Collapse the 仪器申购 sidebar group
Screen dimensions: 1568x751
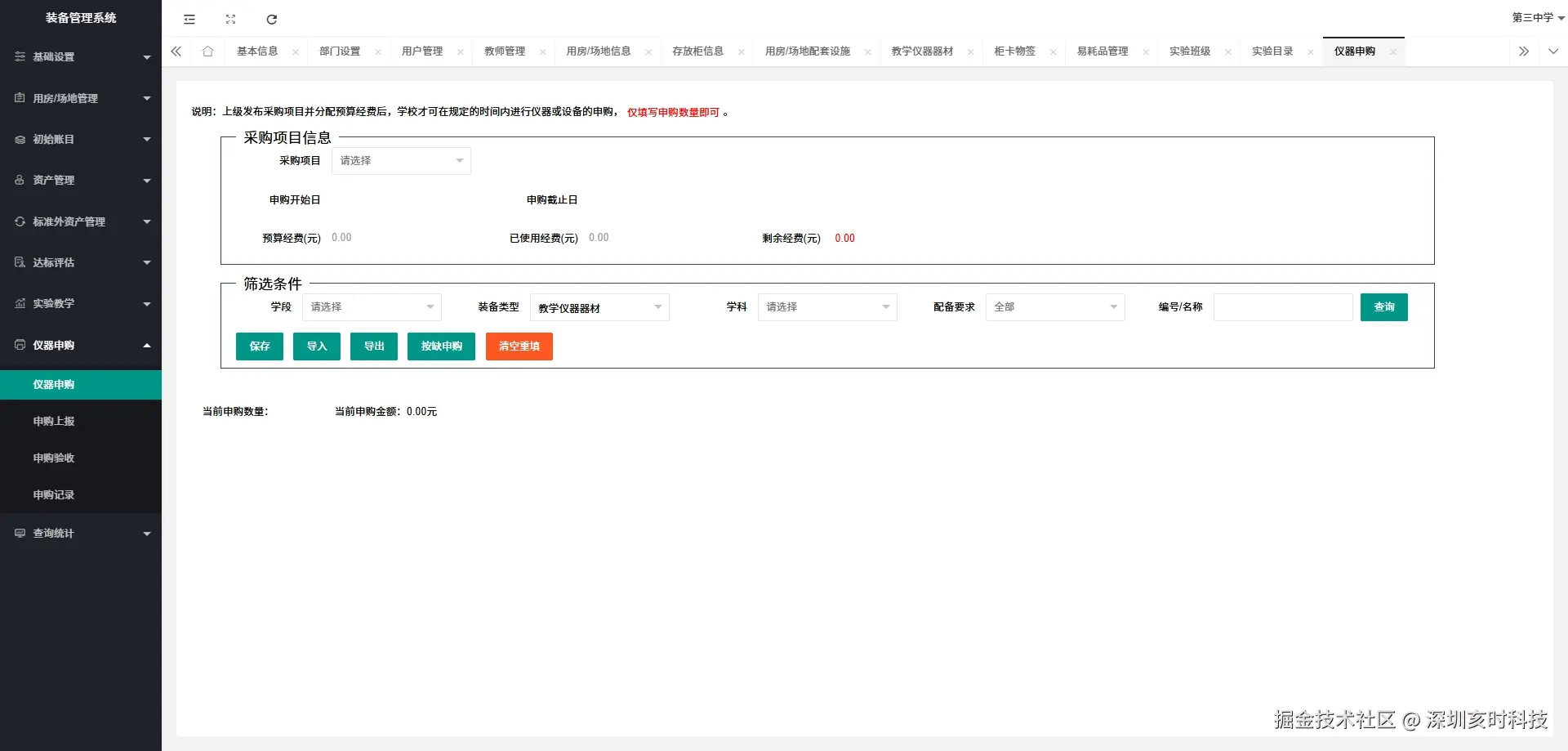click(x=81, y=345)
